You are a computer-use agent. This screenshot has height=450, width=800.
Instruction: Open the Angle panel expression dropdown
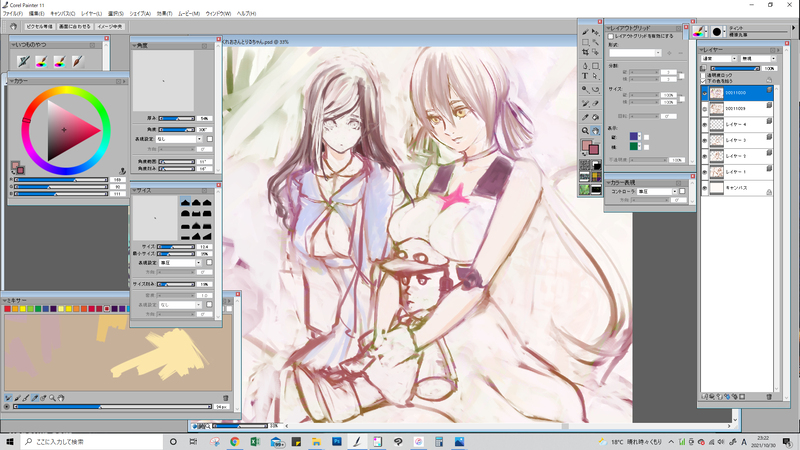179,139
